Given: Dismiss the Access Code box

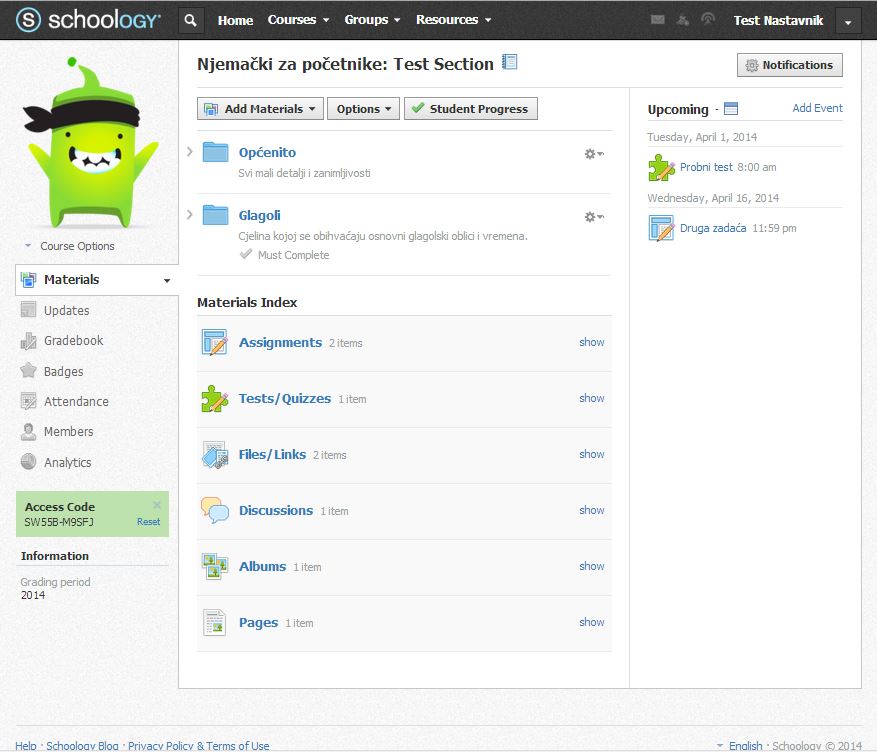Looking at the screenshot, I should pos(157,505).
